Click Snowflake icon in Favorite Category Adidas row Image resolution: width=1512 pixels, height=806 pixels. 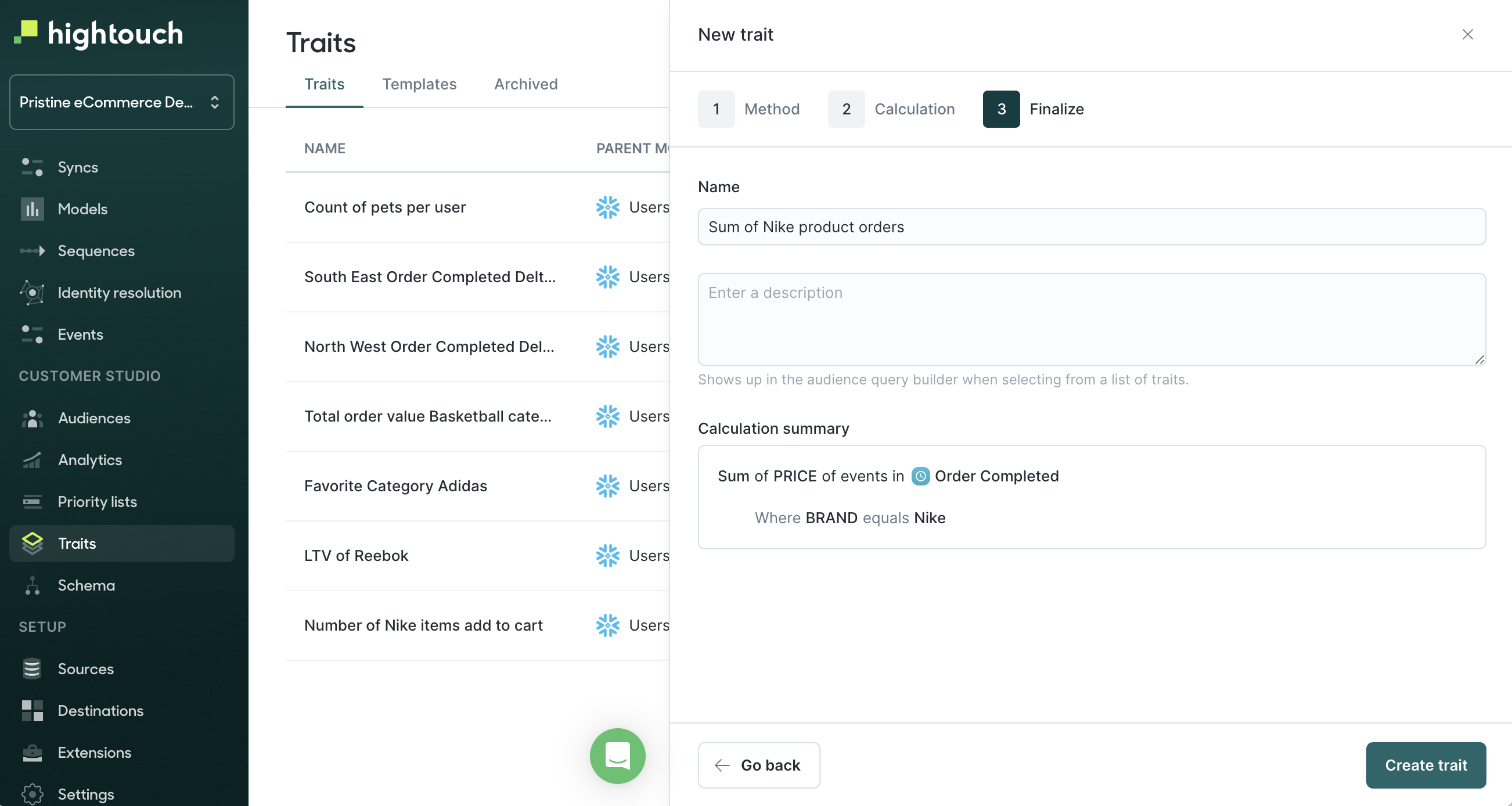click(607, 486)
